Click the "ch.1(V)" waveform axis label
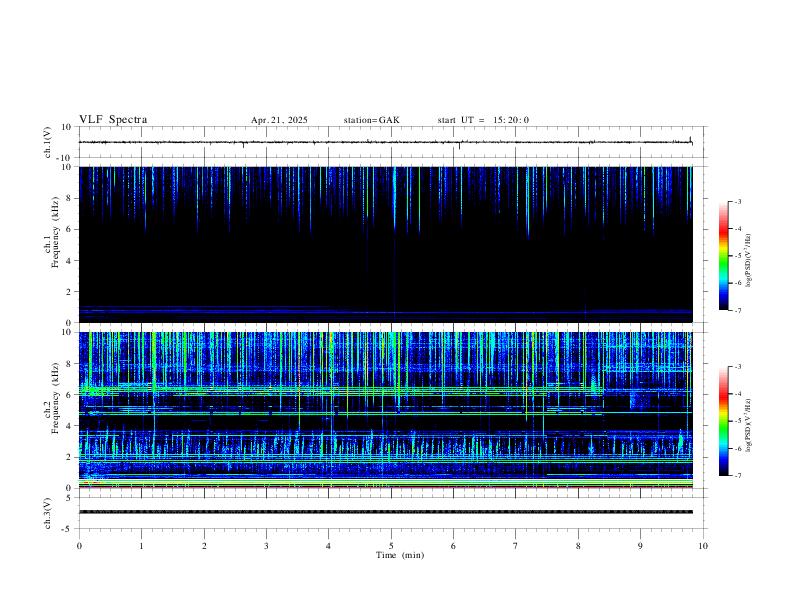792x612 pixels. point(48,142)
